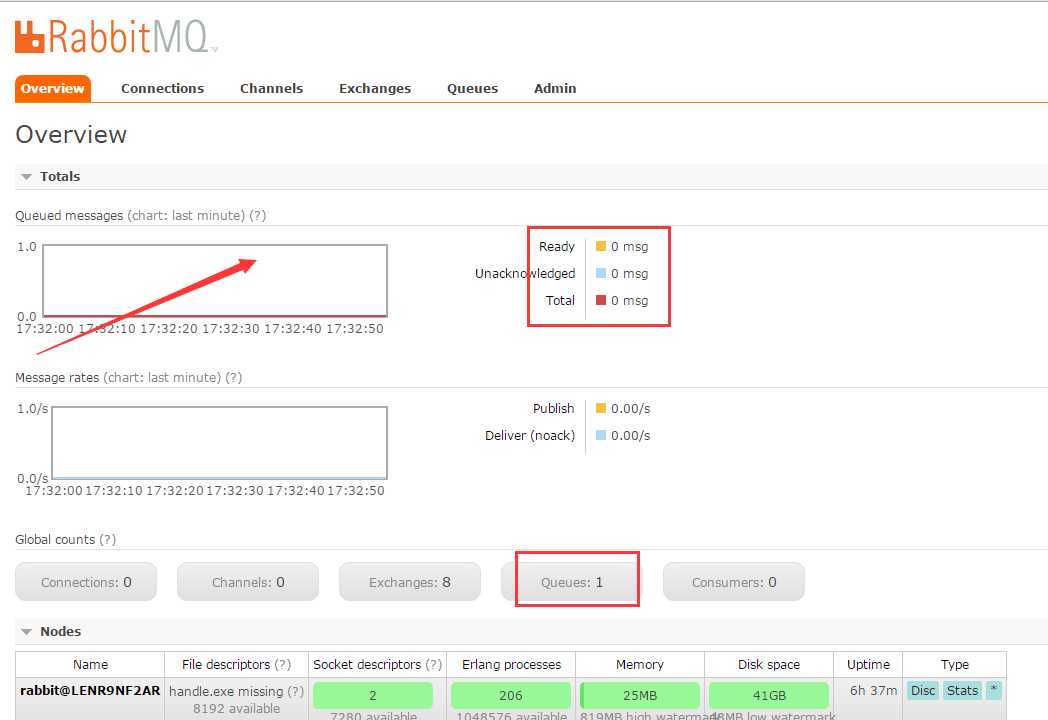Click the Queues: 1 button

(x=571, y=582)
